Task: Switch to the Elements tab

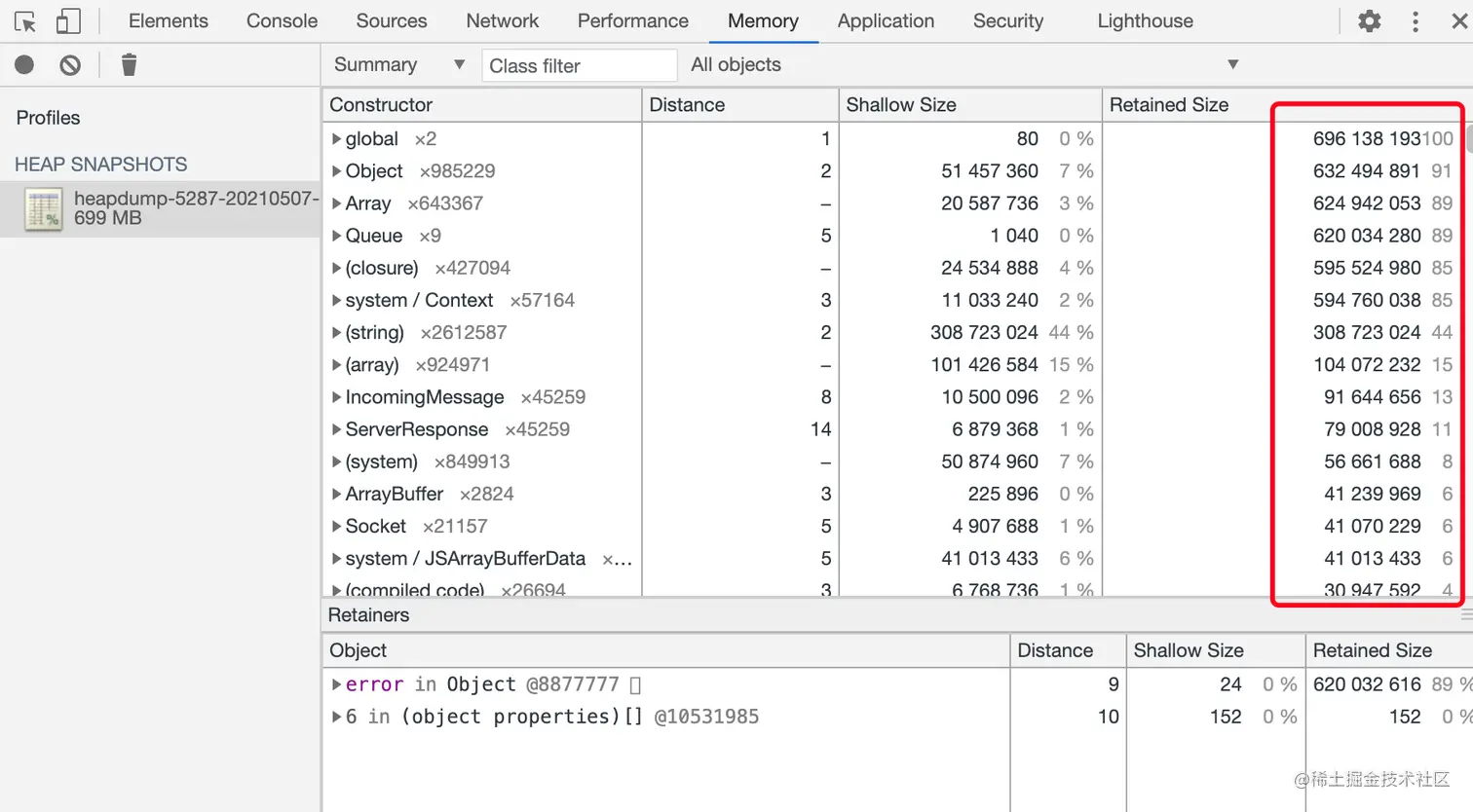Action: 169,20
